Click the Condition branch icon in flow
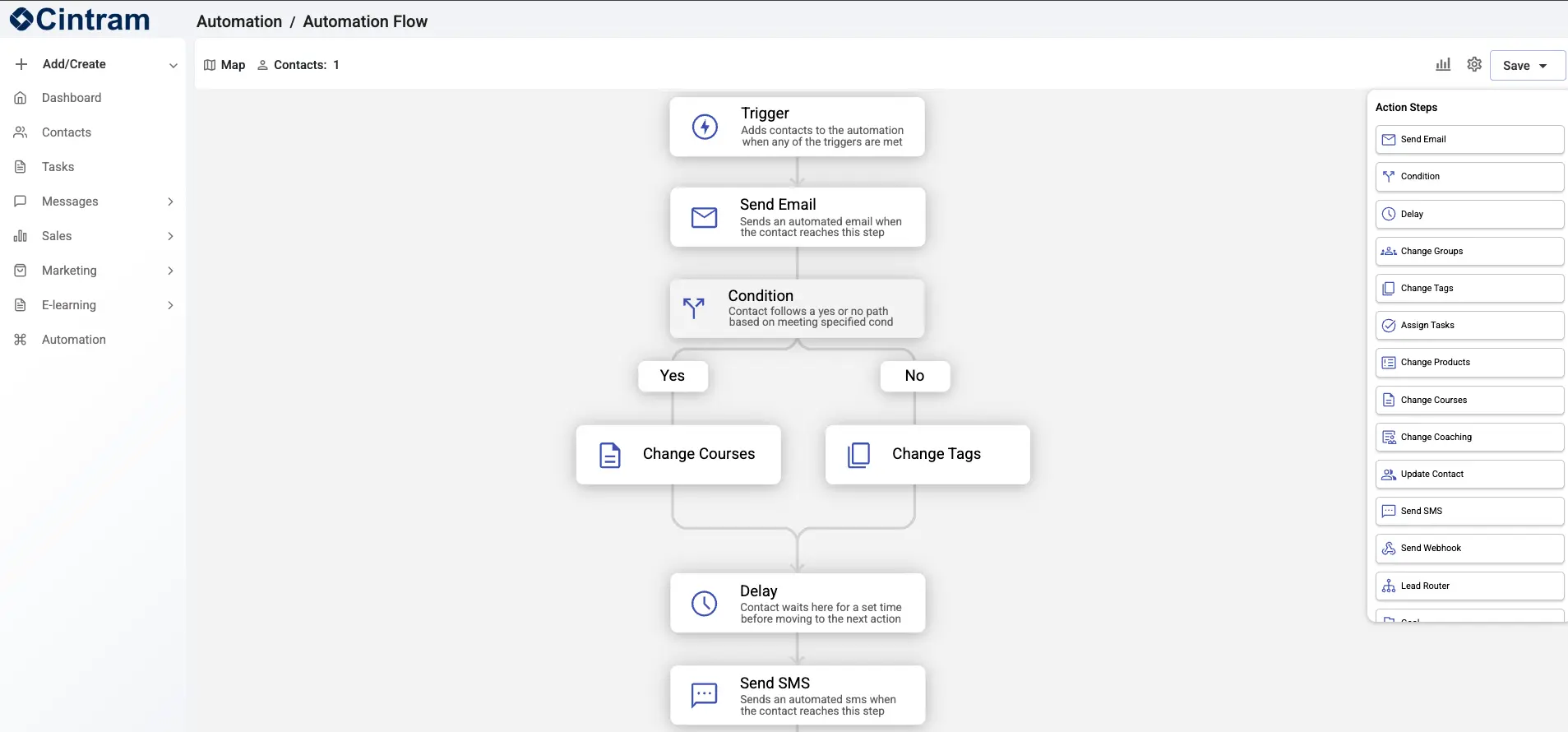This screenshot has height=732, width=1568. (693, 308)
